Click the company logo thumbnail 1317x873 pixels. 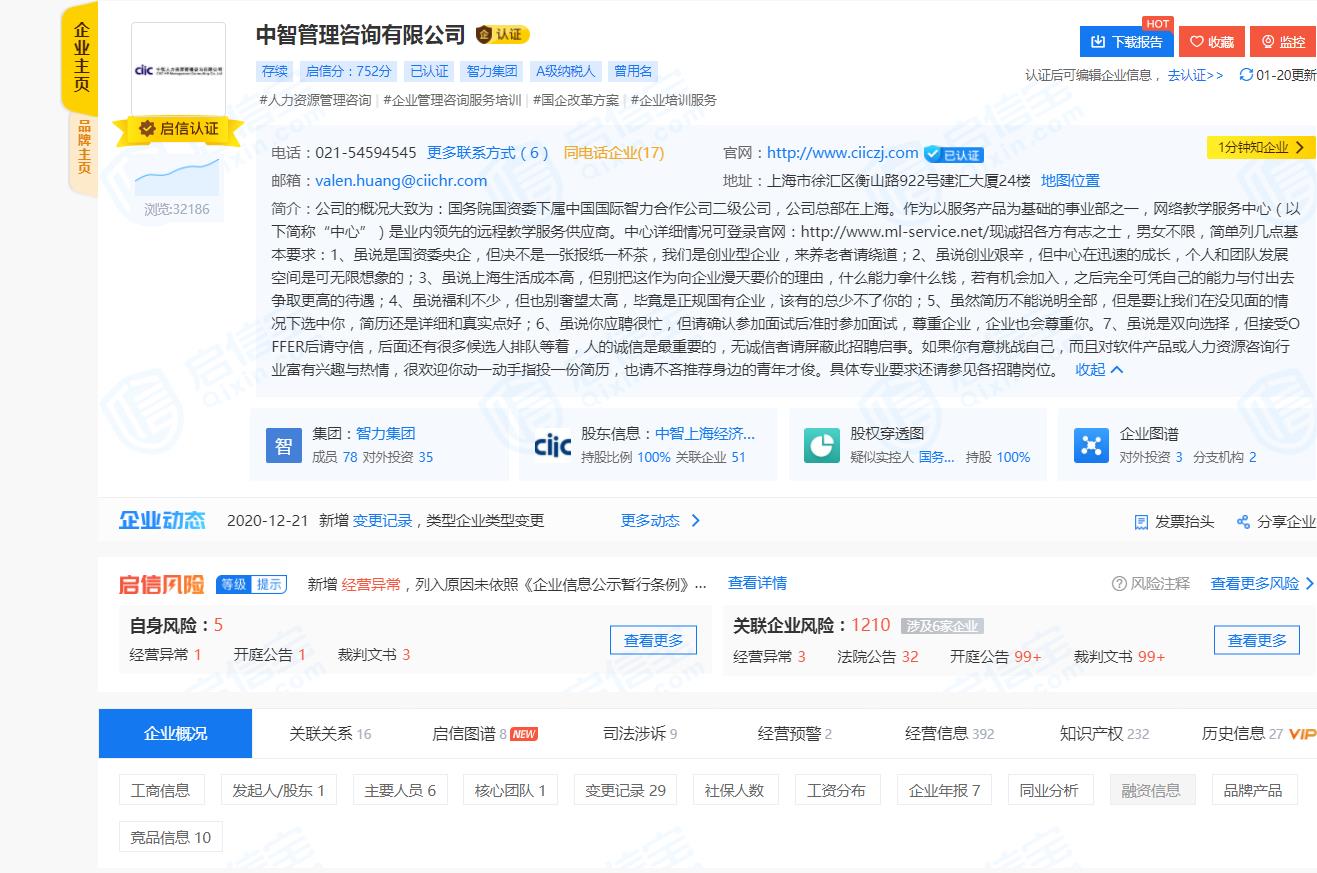(178, 69)
